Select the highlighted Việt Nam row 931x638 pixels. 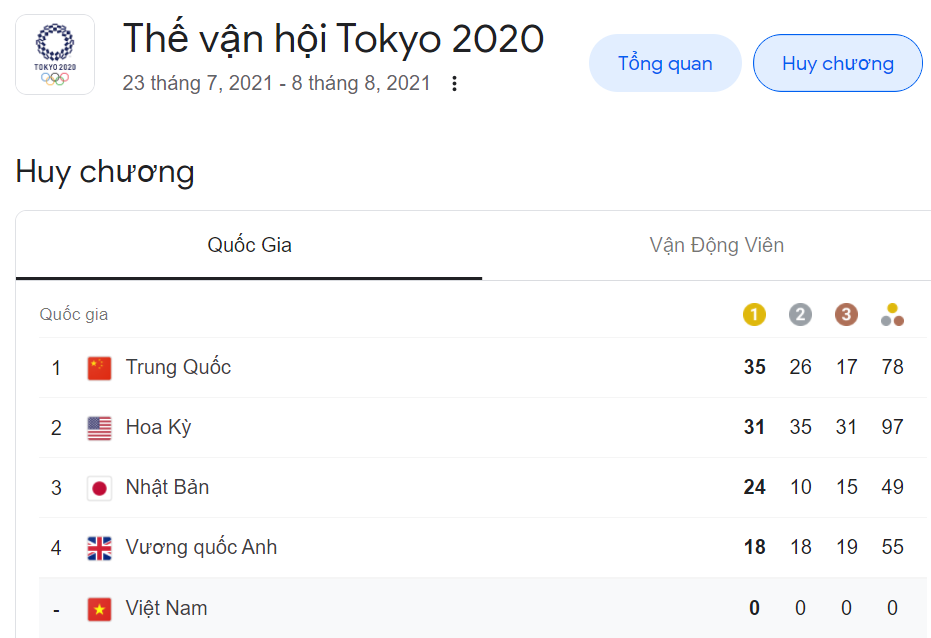(166, 608)
